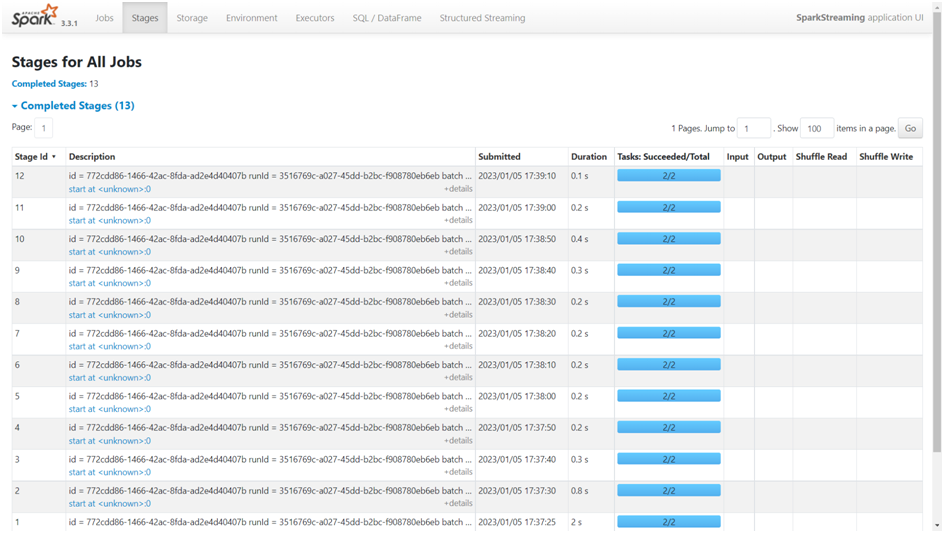Open 'start at <unknown>:0' link for stage 10

tap(110, 252)
